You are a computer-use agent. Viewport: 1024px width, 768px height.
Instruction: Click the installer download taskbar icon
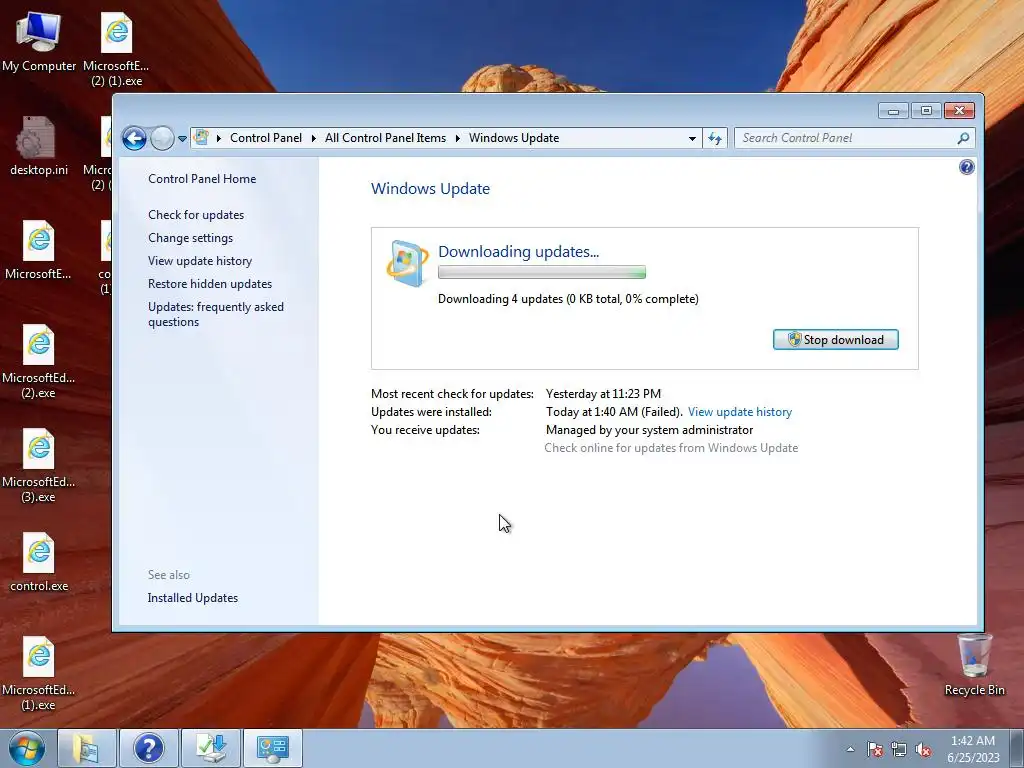click(211, 748)
